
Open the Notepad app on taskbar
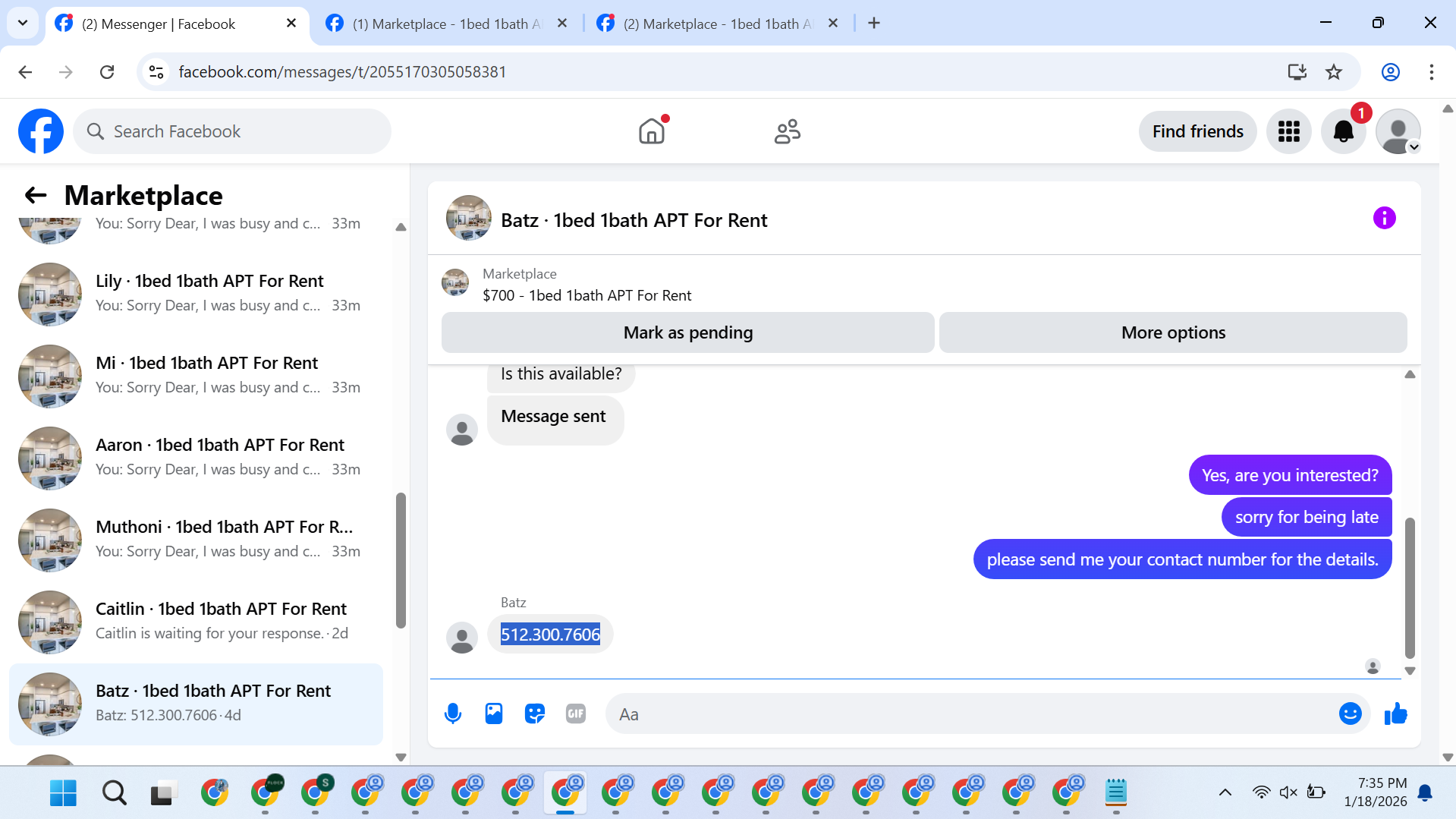tap(1115, 793)
